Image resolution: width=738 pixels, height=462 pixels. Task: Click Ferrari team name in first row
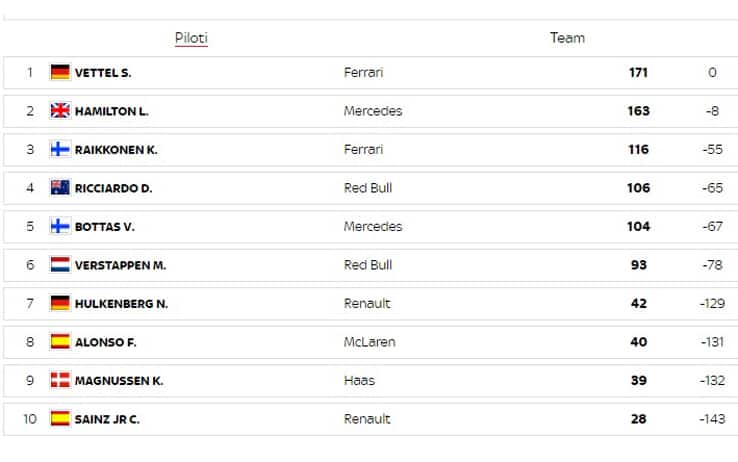tap(363, 73)
